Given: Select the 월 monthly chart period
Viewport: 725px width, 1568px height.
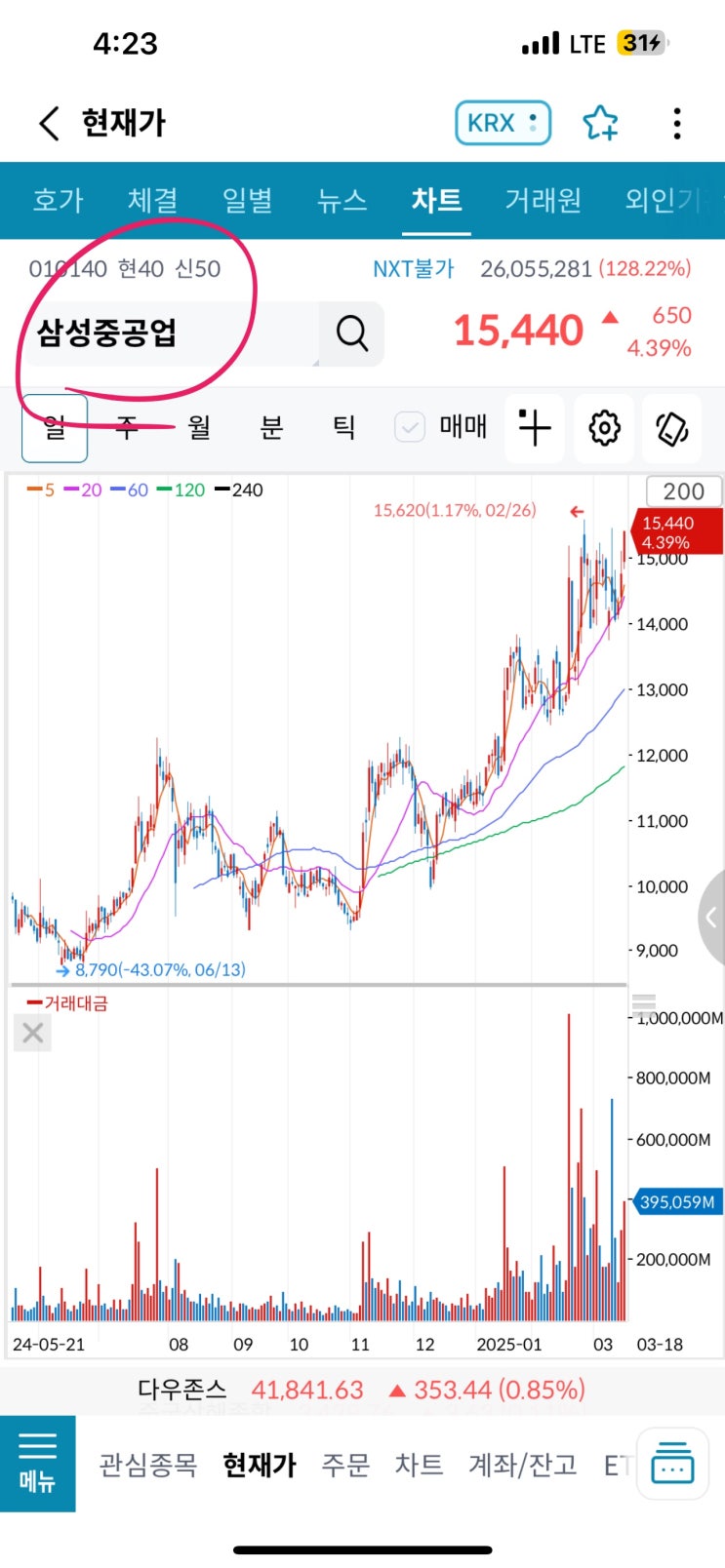Looking at the screenshot, I should coord(199,427).
